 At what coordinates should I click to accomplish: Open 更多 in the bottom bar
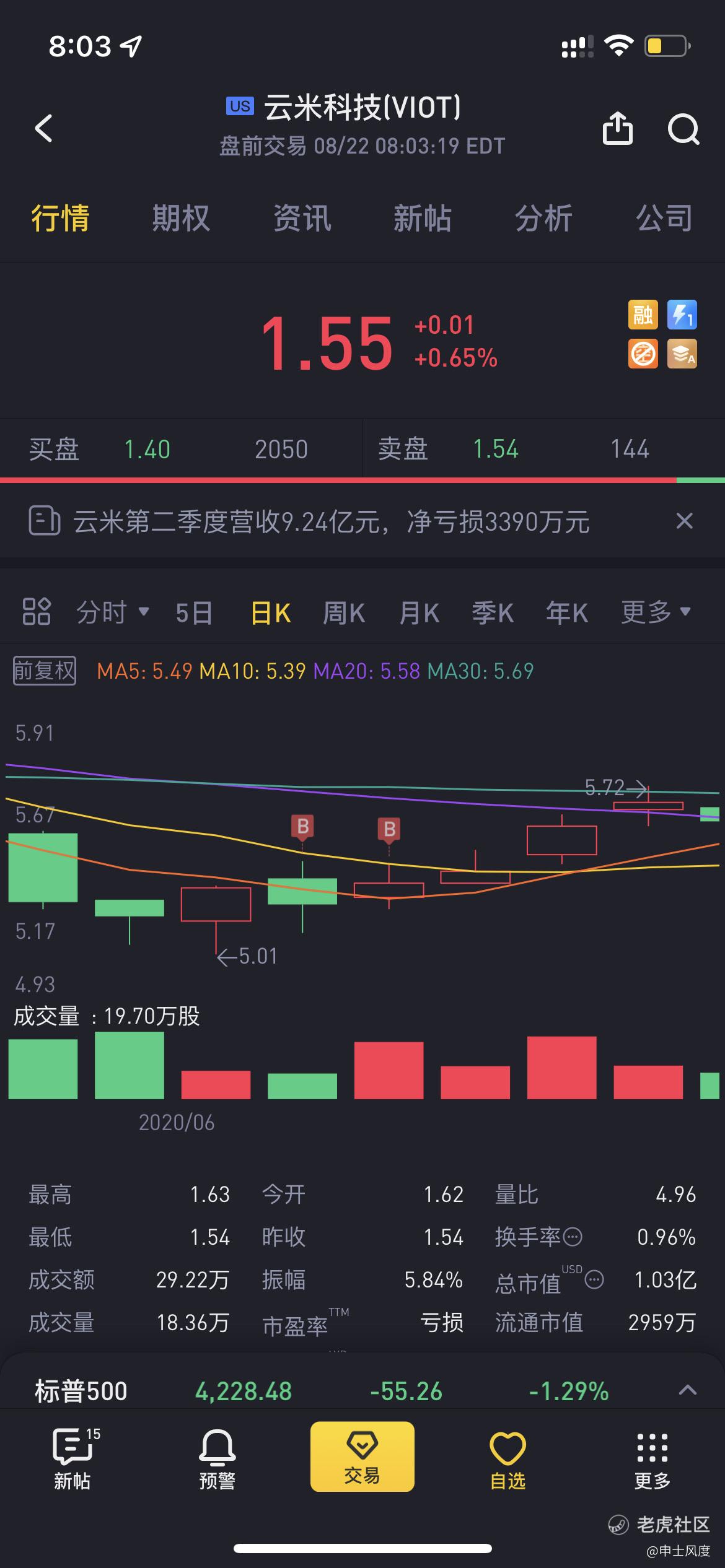click(x=652, y=1460)
